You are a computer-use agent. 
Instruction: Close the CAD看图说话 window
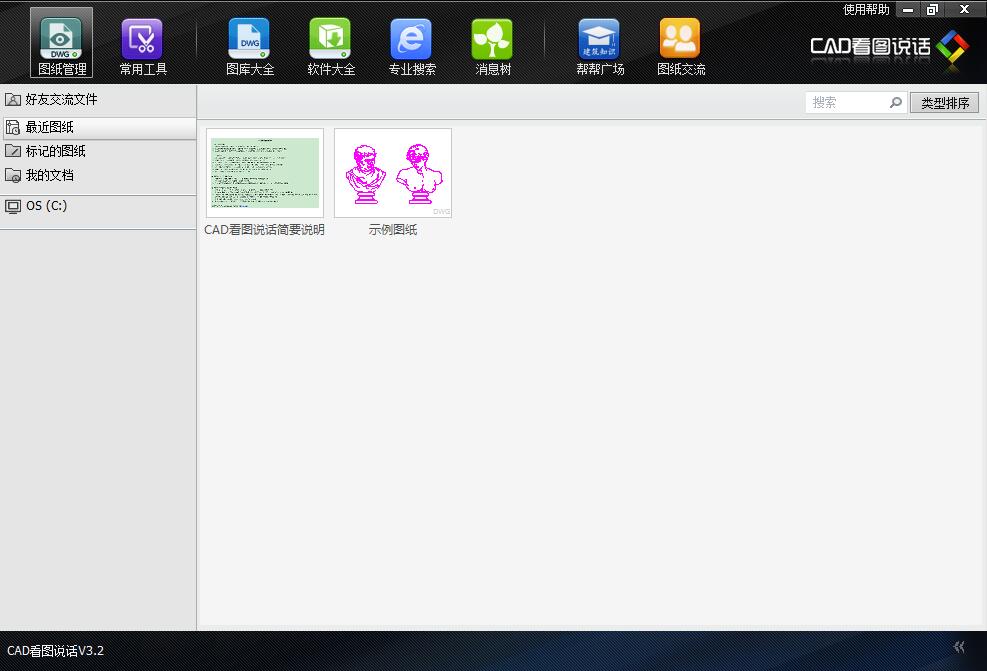pyautogui.click(x=964, y=9)
